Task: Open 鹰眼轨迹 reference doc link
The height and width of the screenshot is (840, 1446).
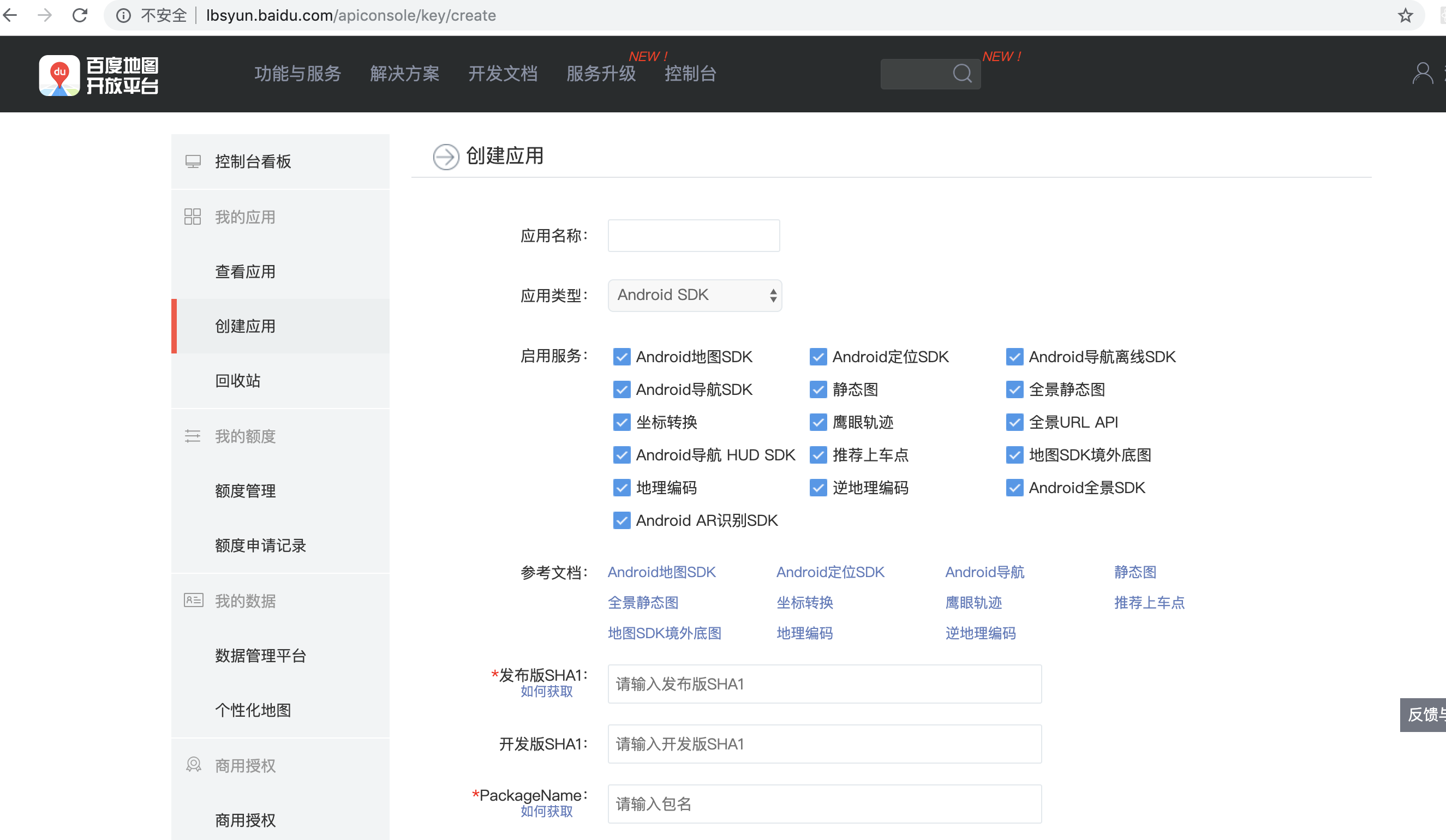Action: coord(974,603)
